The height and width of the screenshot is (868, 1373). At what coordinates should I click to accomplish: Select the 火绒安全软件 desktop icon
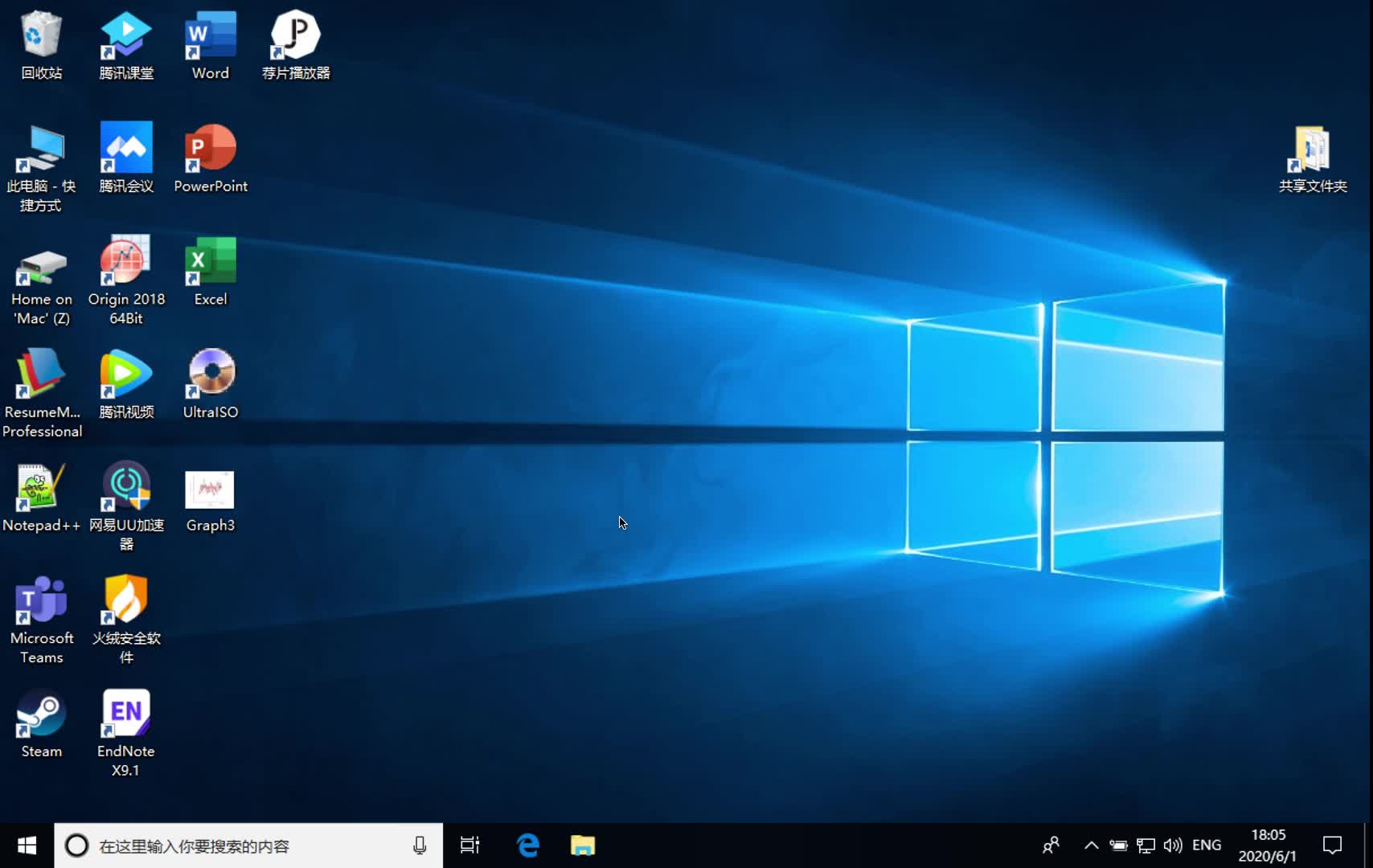pos(126,620)
